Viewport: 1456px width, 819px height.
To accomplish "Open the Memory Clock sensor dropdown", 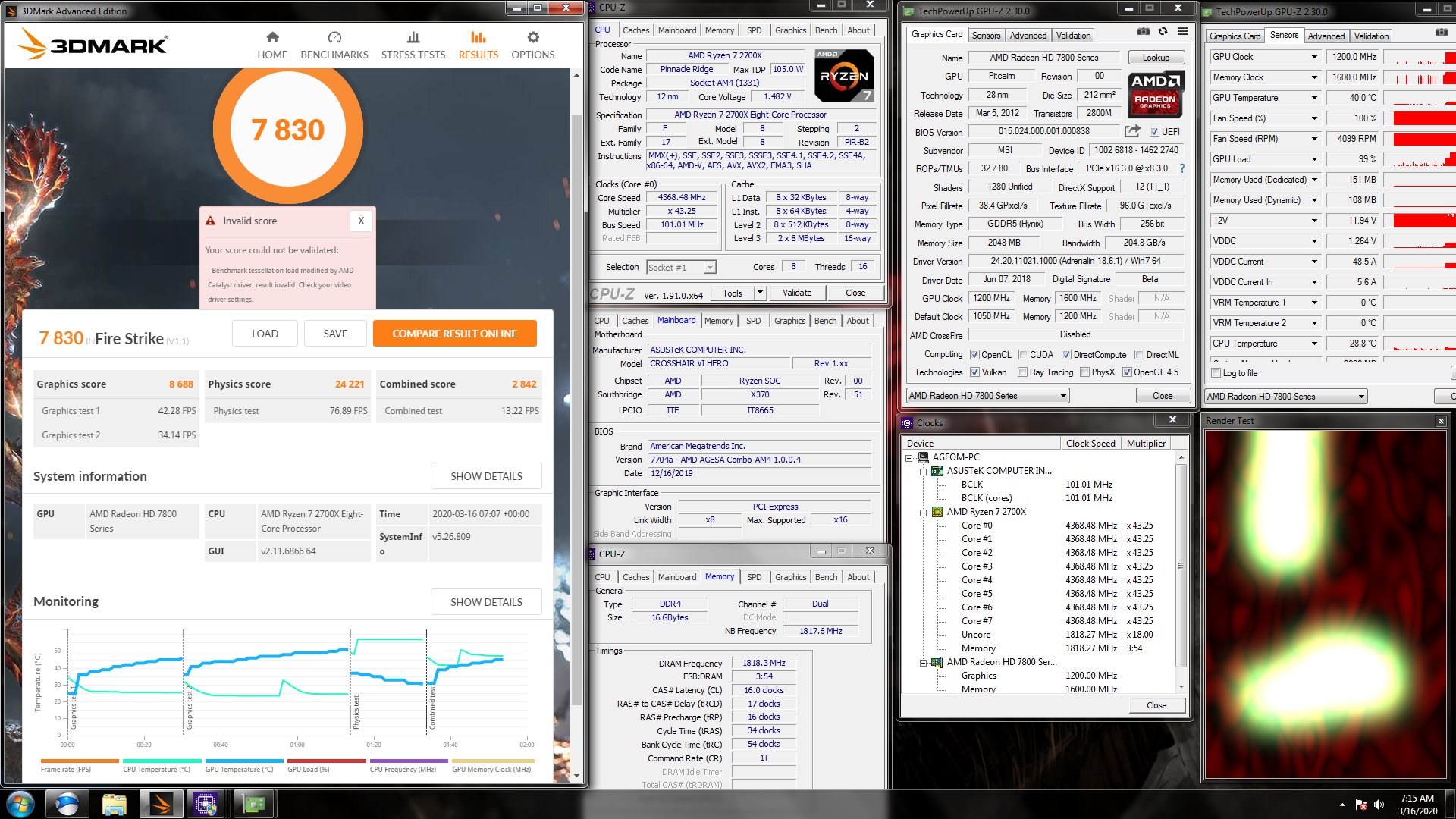I will (x=1314, y=77).
